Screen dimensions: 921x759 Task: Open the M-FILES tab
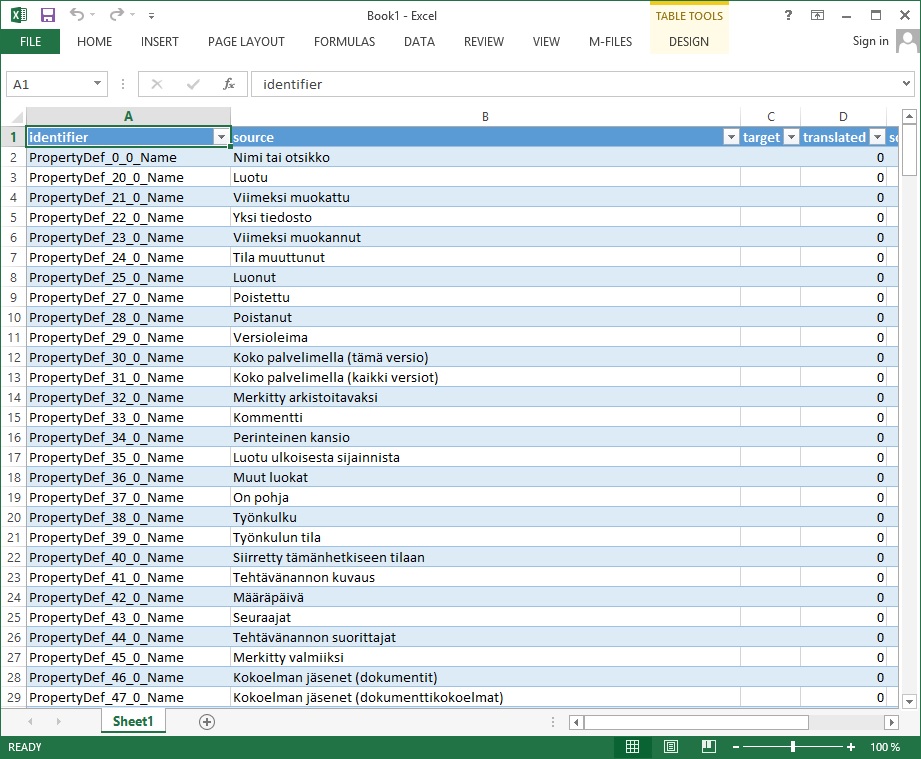pos(610,42)
